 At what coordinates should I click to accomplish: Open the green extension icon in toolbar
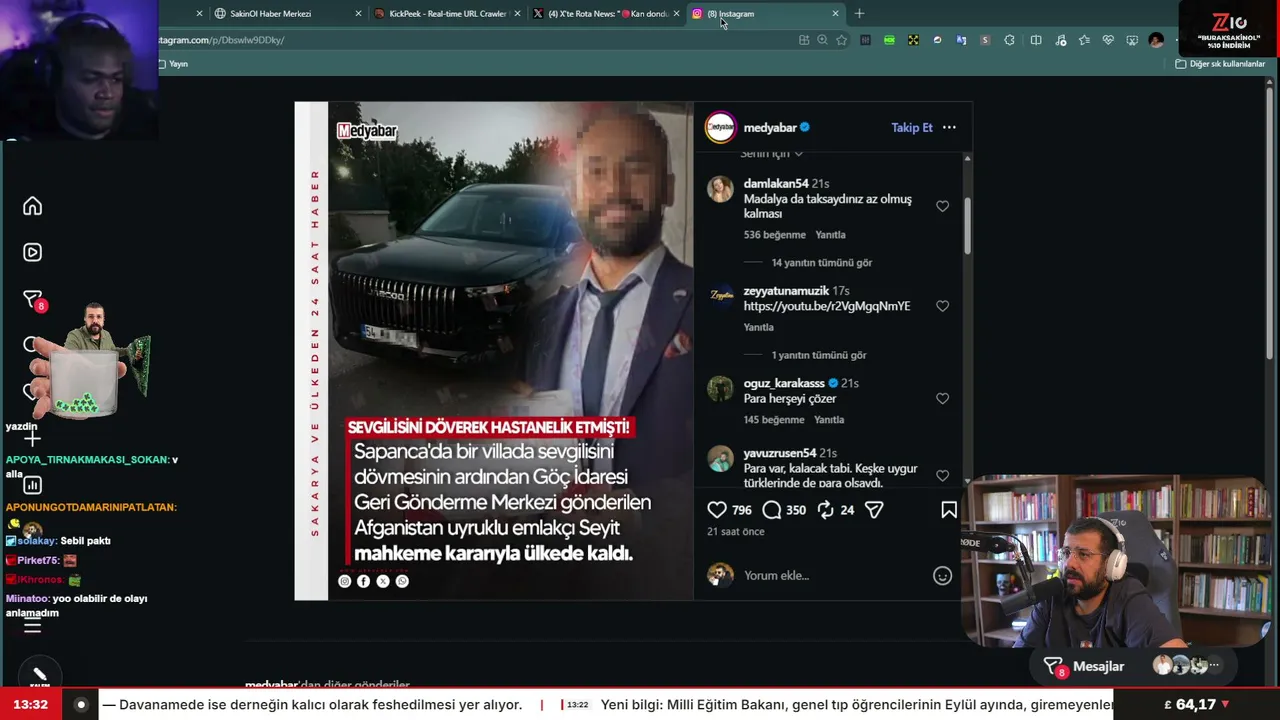[x=889, y=40]
